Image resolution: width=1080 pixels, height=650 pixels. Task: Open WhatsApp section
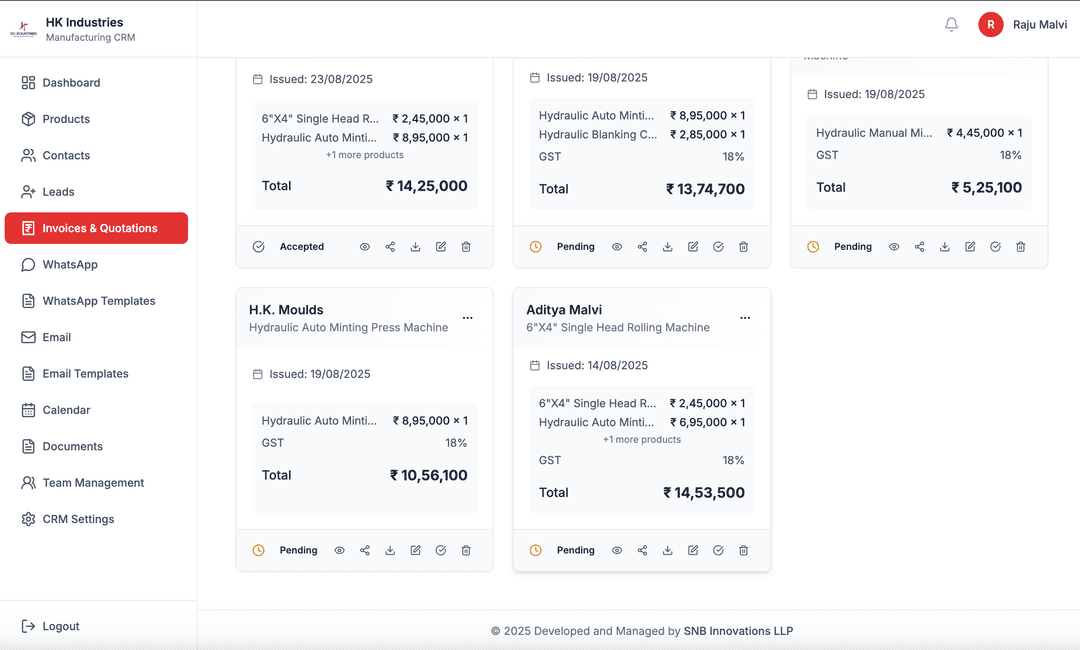[x=96, y=264]
